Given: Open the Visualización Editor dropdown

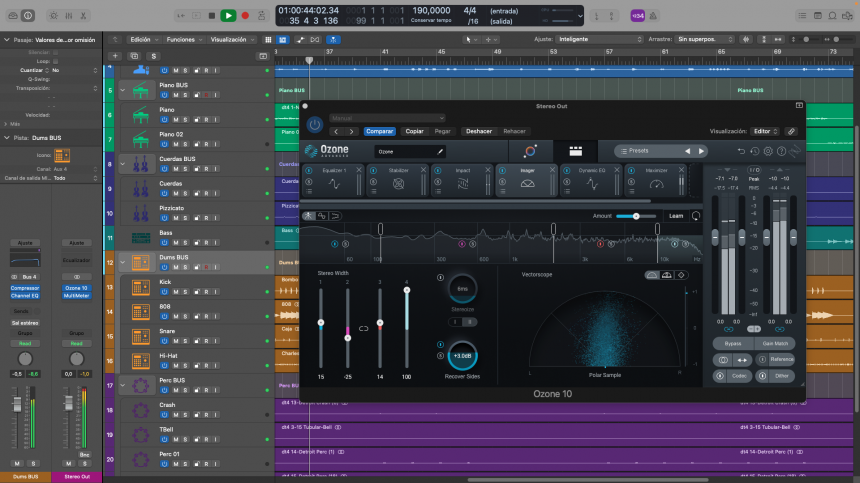Looking at the screenshot, I should click(x=765, y=132).
